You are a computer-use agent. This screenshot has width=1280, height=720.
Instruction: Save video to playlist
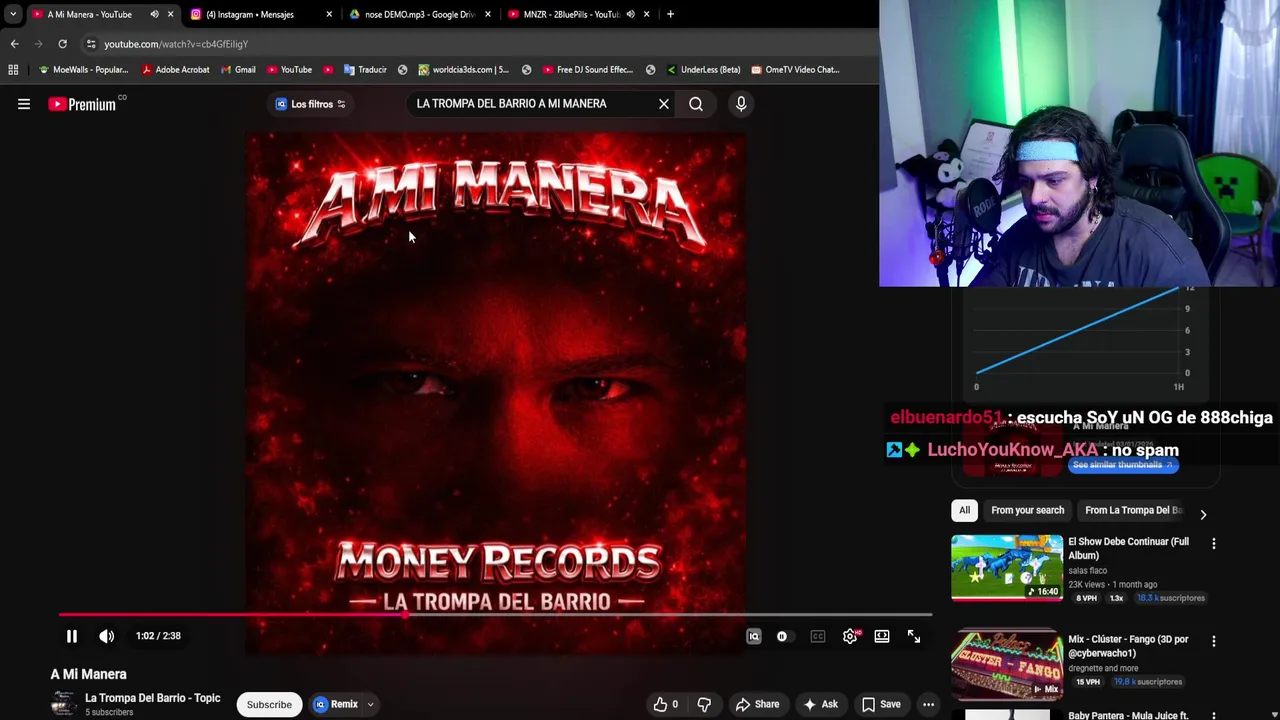point(881,704)
